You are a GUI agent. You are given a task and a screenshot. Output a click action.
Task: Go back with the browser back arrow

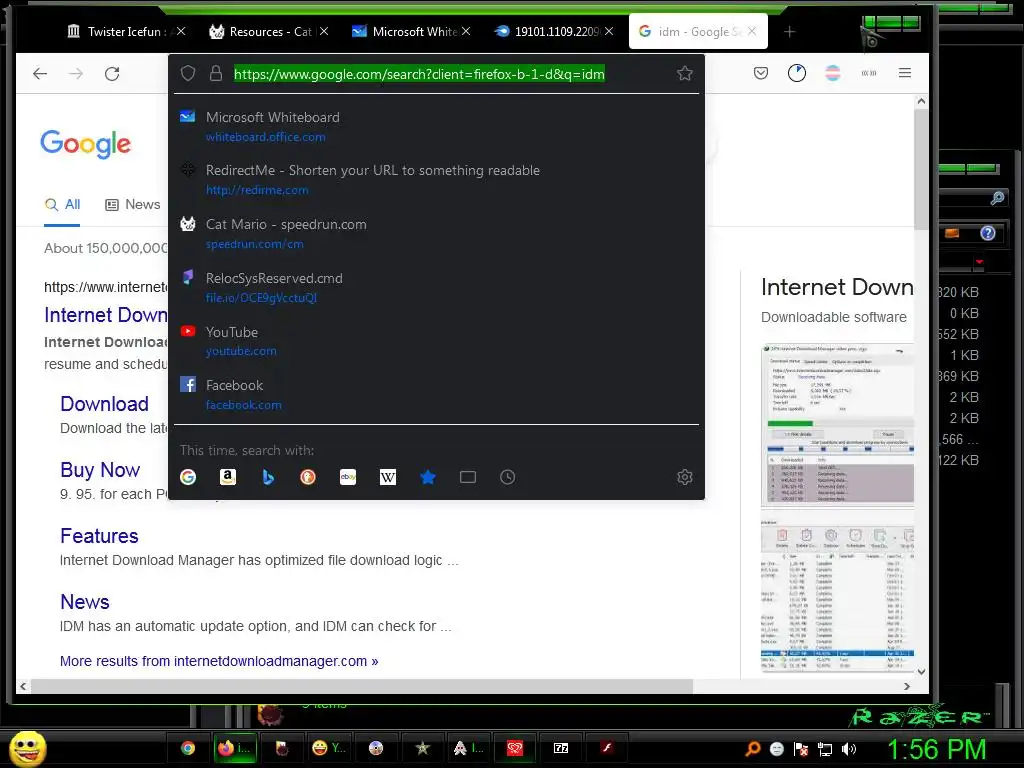pyautogui.click(x=40, y=74)
